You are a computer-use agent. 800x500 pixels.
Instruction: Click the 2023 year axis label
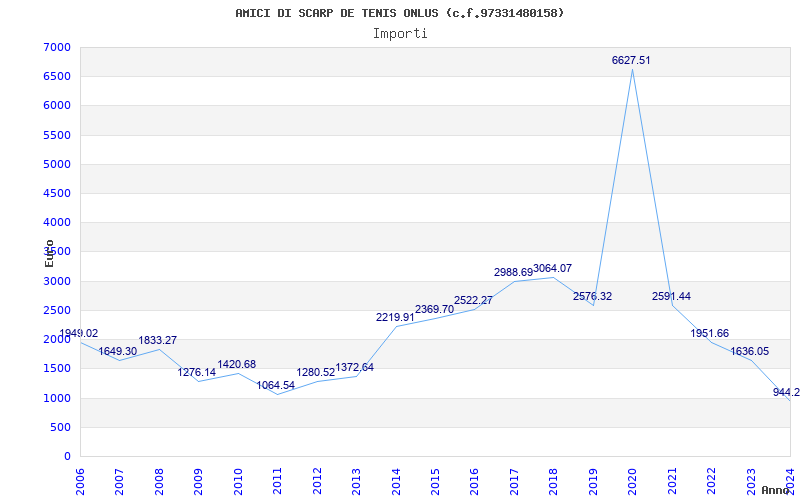(751, 481)
